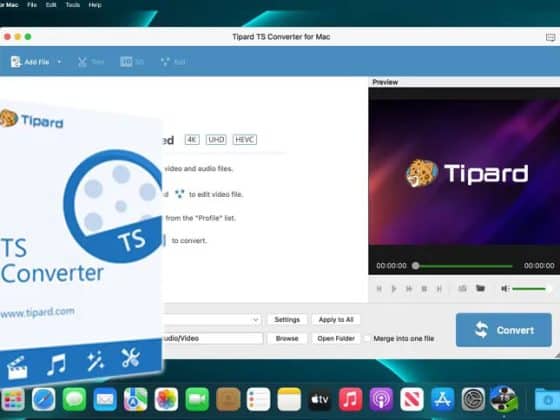Open Reminders from the Dock
560x420 pixels.
pos(259,399)
